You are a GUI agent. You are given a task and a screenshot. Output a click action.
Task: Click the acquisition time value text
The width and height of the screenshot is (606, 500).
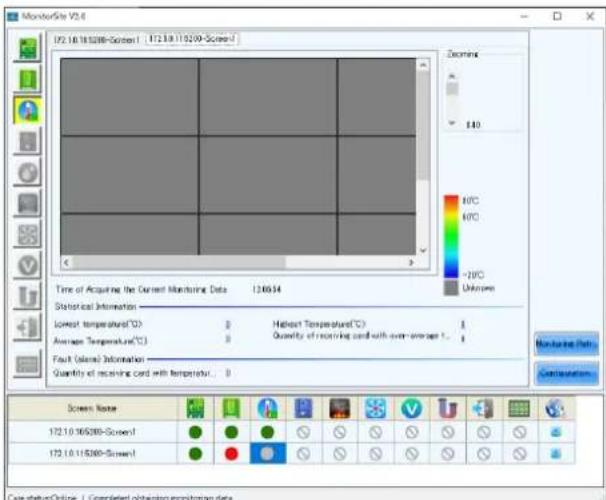[267, 289]
